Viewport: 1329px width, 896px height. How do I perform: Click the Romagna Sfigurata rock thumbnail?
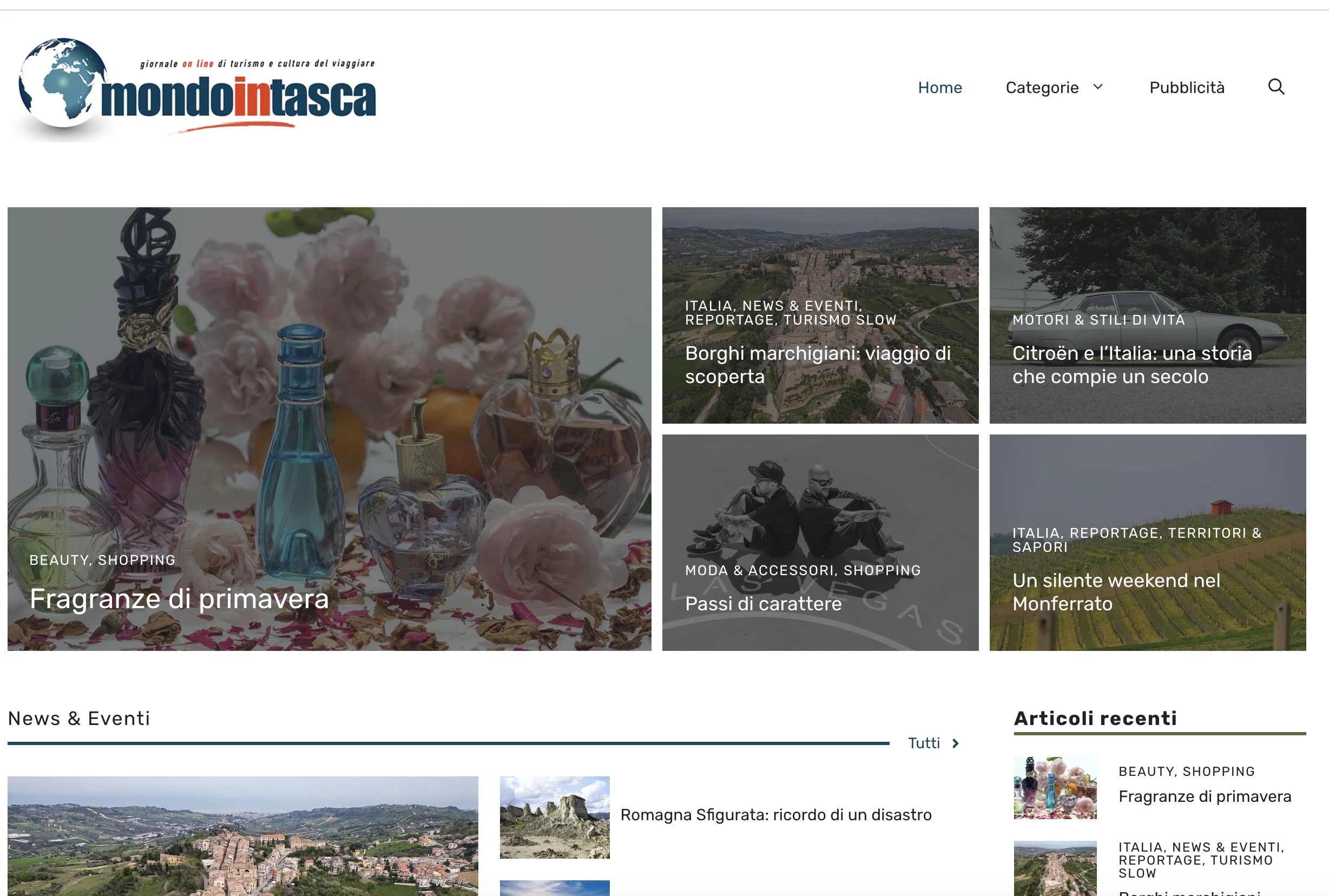click(554, 817)
